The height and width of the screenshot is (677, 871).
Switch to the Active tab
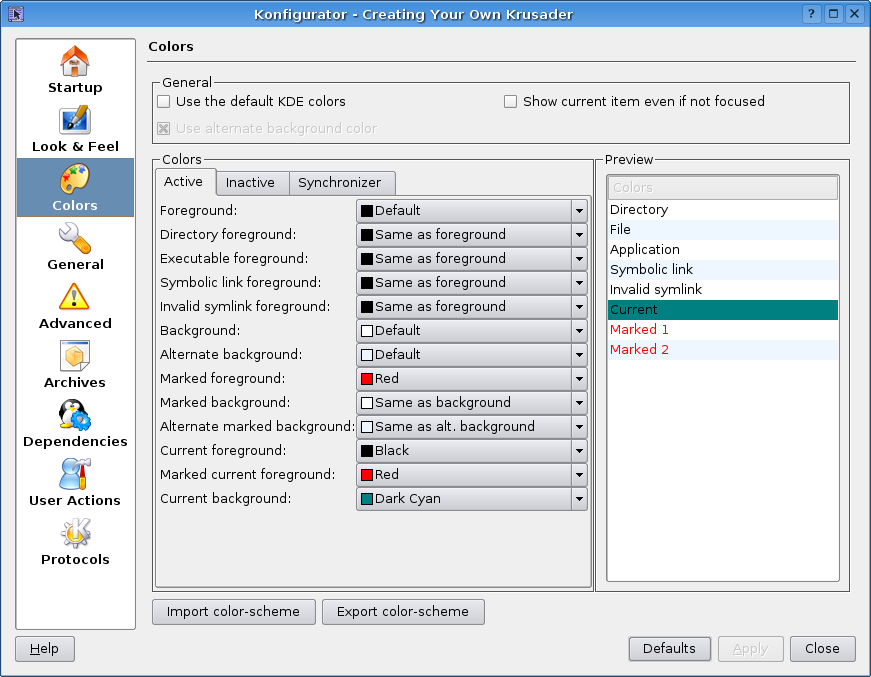pos(185,182)
